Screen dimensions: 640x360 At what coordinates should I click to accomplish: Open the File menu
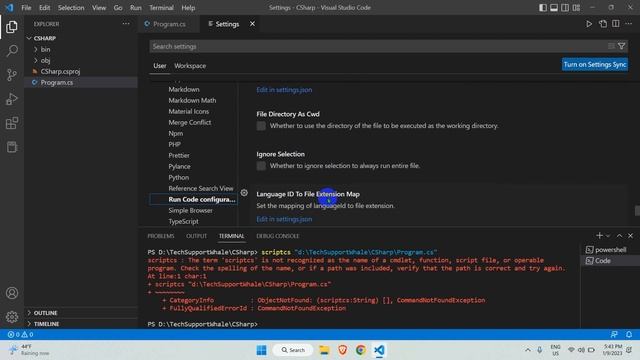[x=26, y=8]
